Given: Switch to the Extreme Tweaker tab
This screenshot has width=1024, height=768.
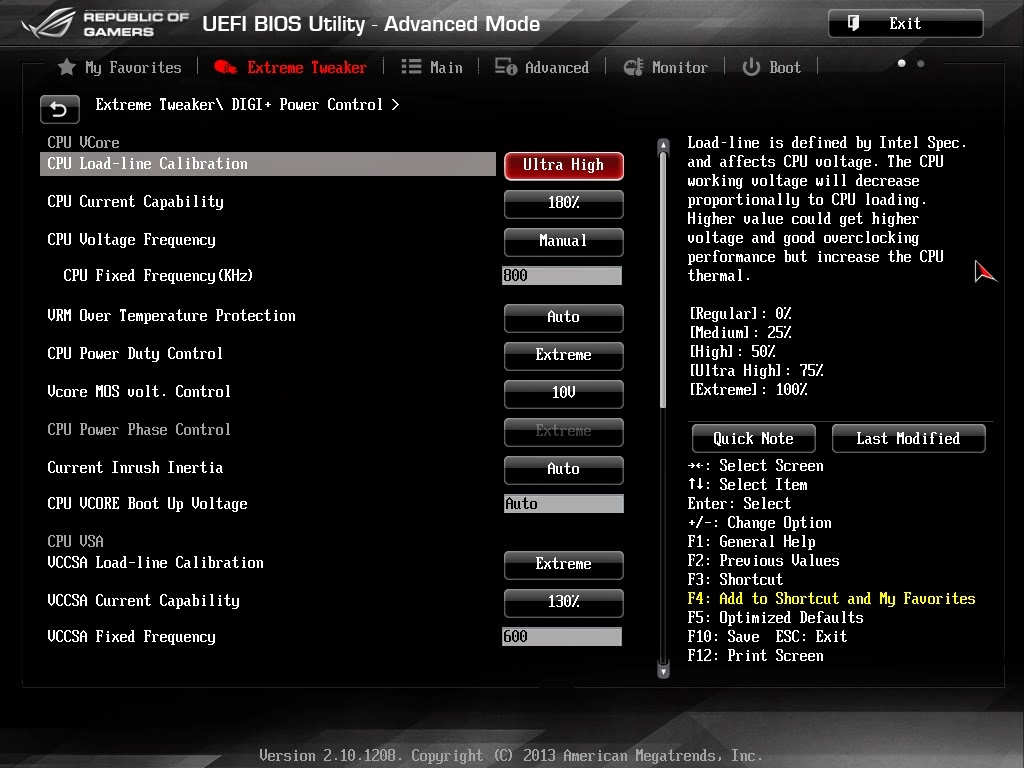Looking at the screenshot, I should [x=291, y=67].
